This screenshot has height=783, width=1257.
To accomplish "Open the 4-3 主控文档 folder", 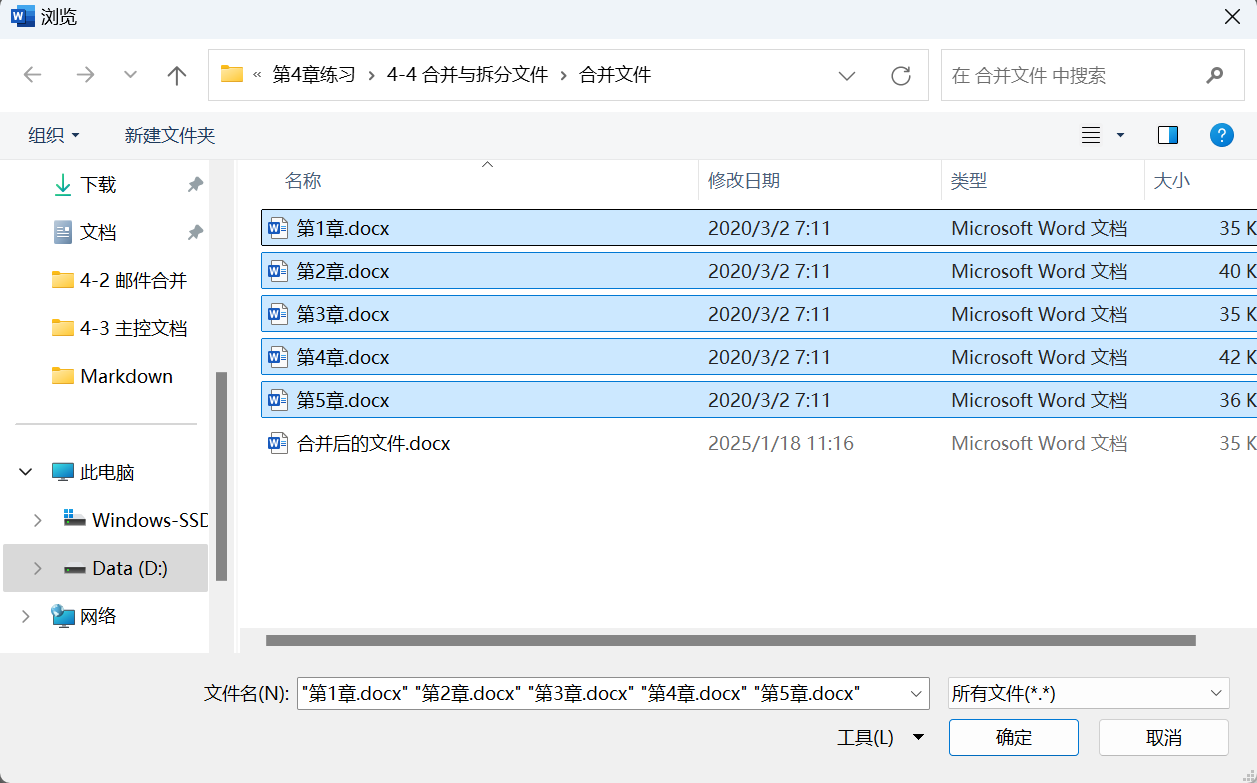I will (x=119, y=328).
